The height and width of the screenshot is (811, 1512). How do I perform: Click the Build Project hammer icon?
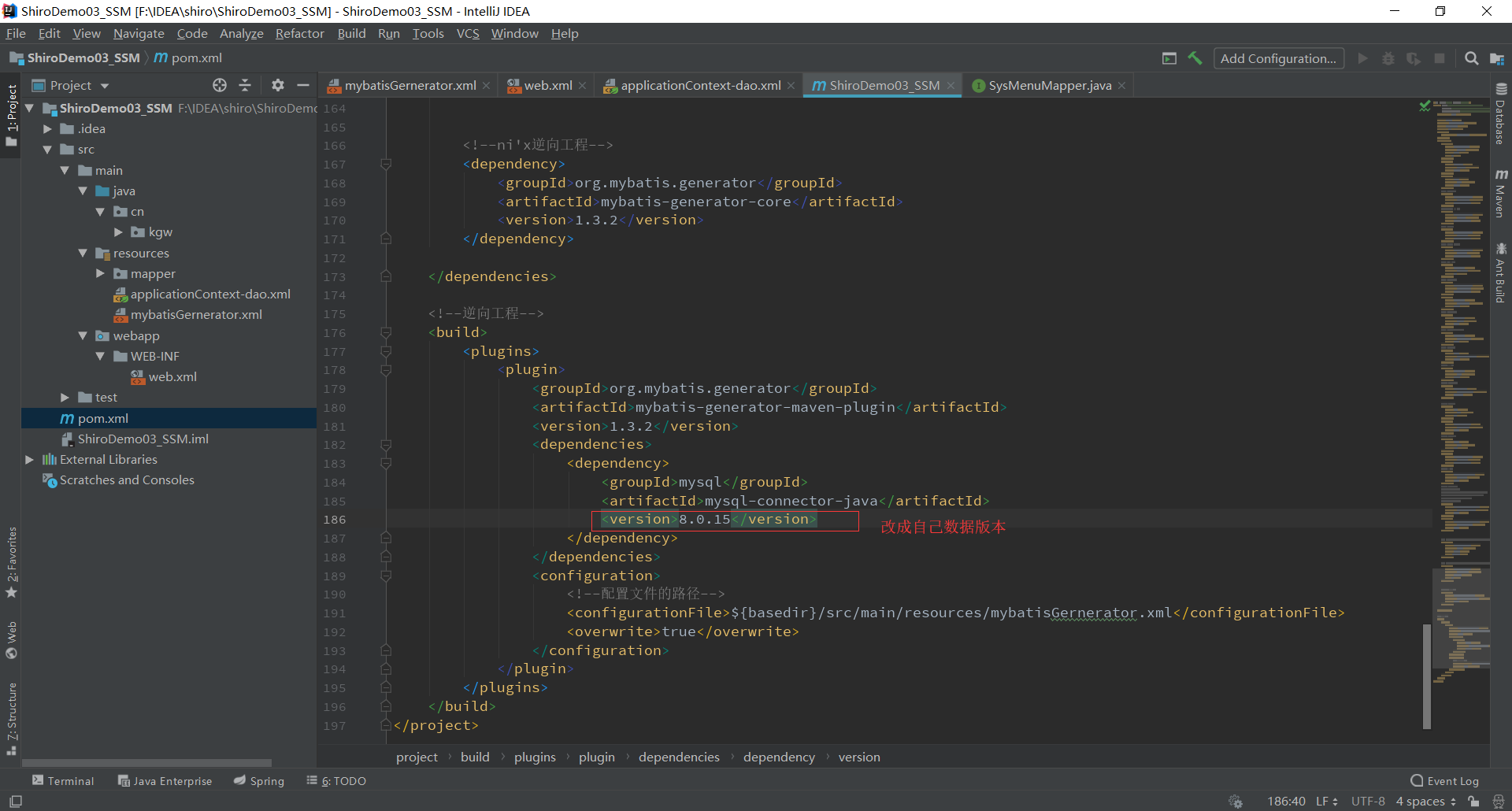tap(1195, 58)
